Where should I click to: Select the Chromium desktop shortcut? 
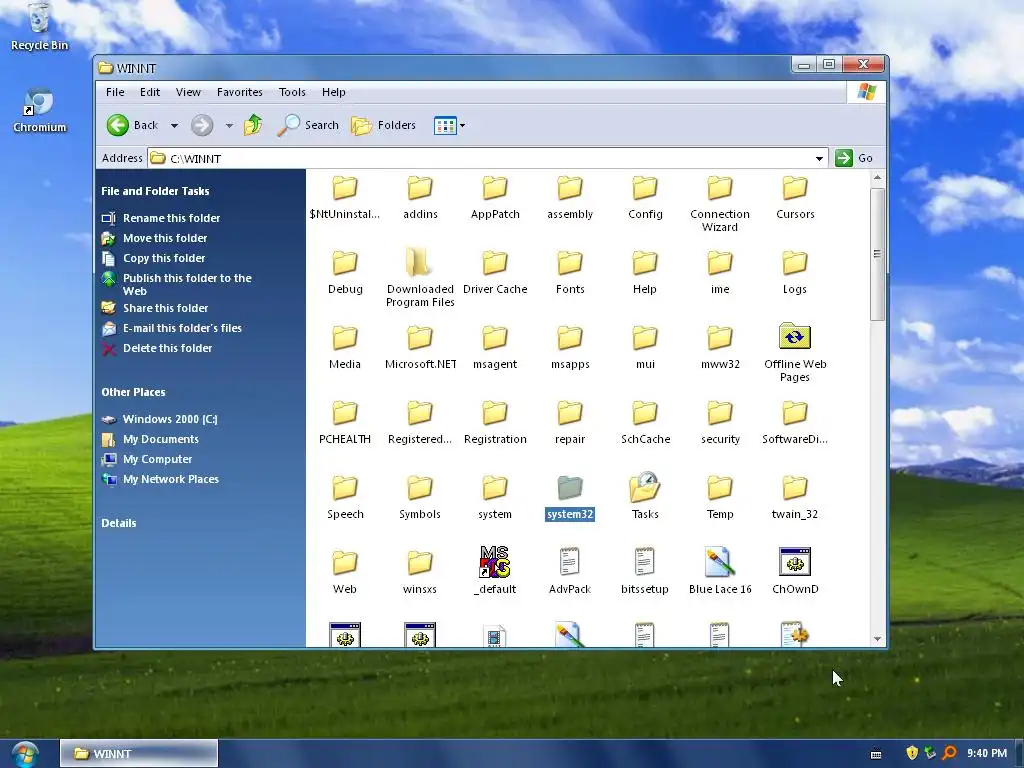pos(39,110)
